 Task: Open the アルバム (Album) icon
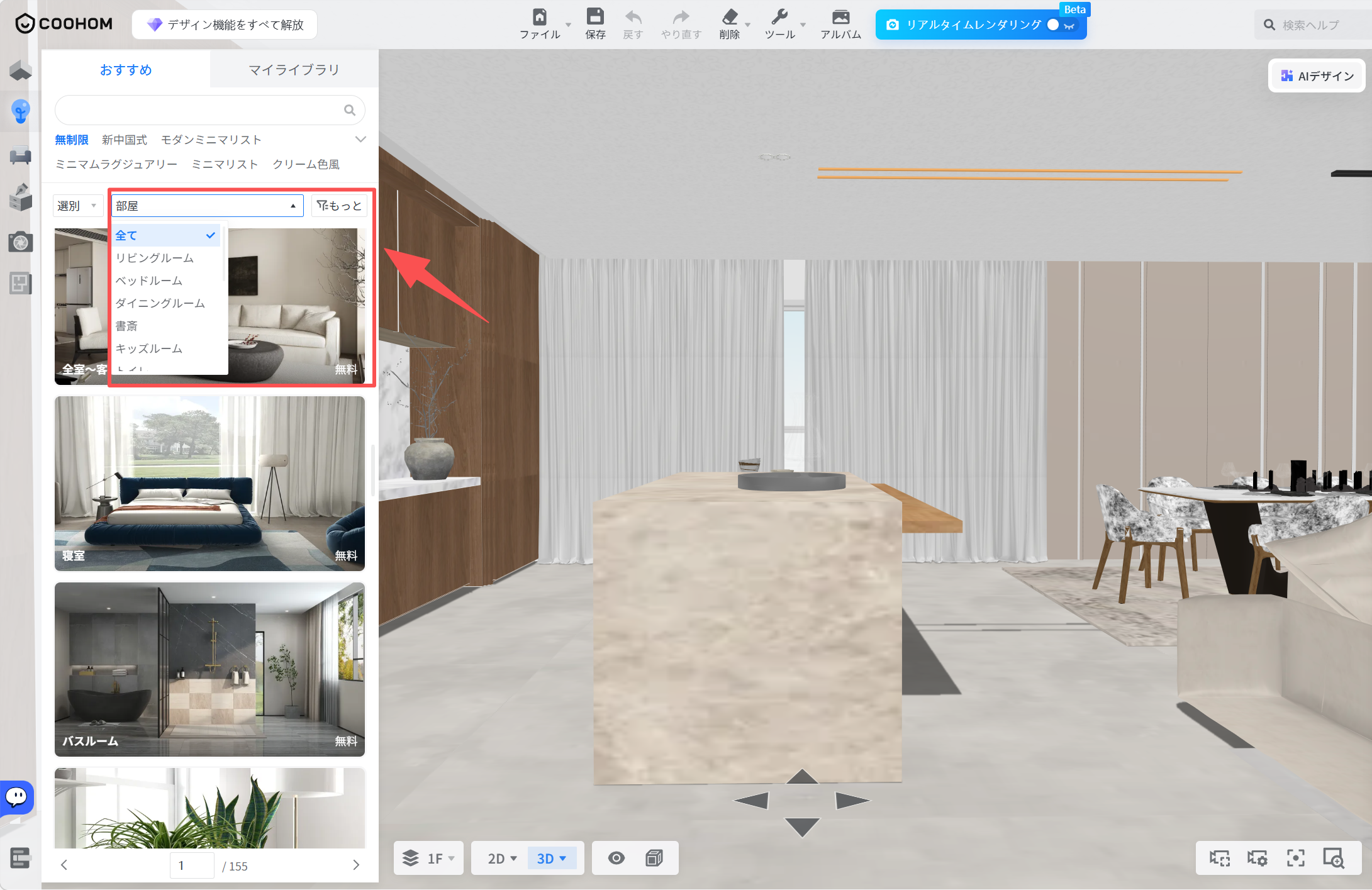click(x=840, y=17)
